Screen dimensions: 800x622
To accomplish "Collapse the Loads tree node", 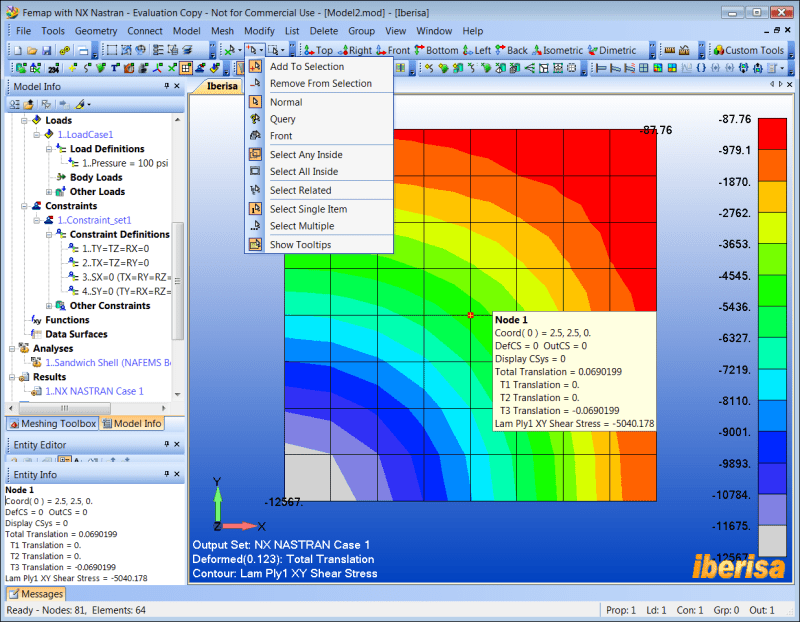I will (24, 121).
